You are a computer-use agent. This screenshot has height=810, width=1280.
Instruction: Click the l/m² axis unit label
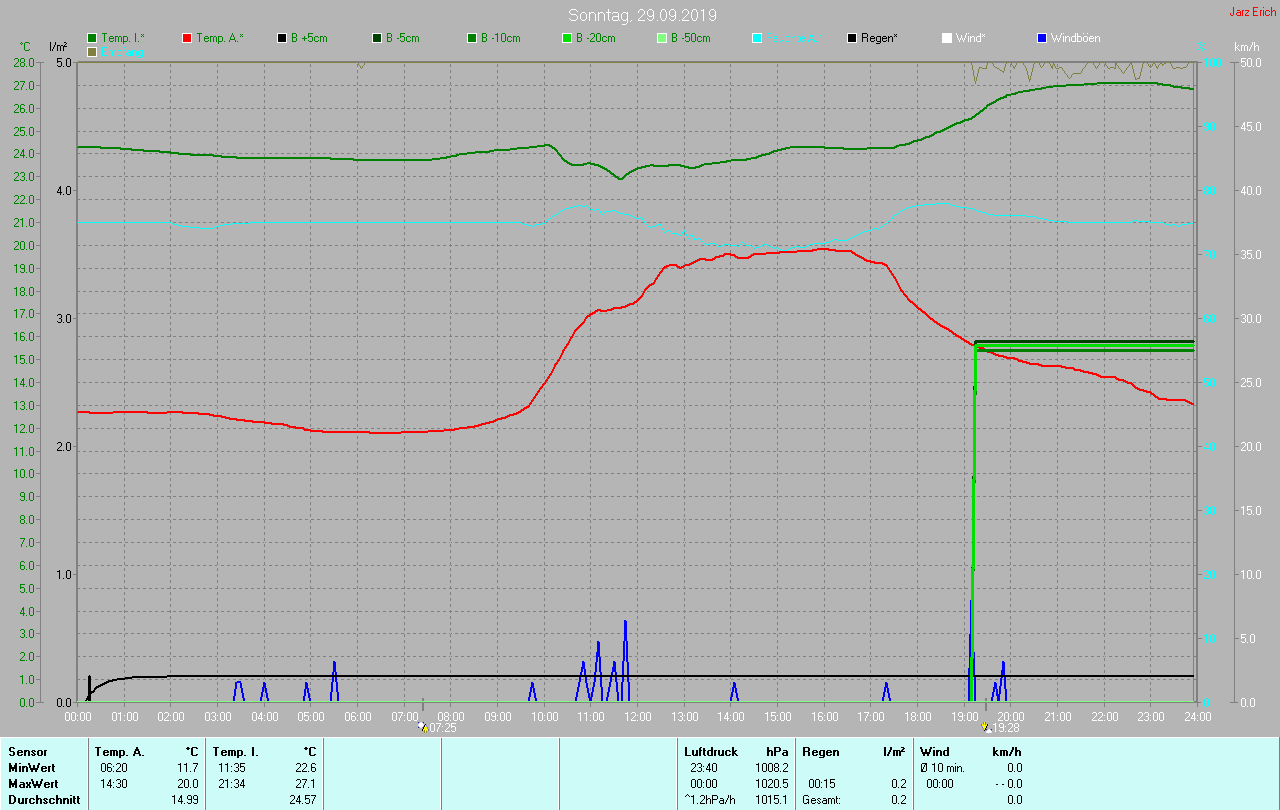point(58,47)
